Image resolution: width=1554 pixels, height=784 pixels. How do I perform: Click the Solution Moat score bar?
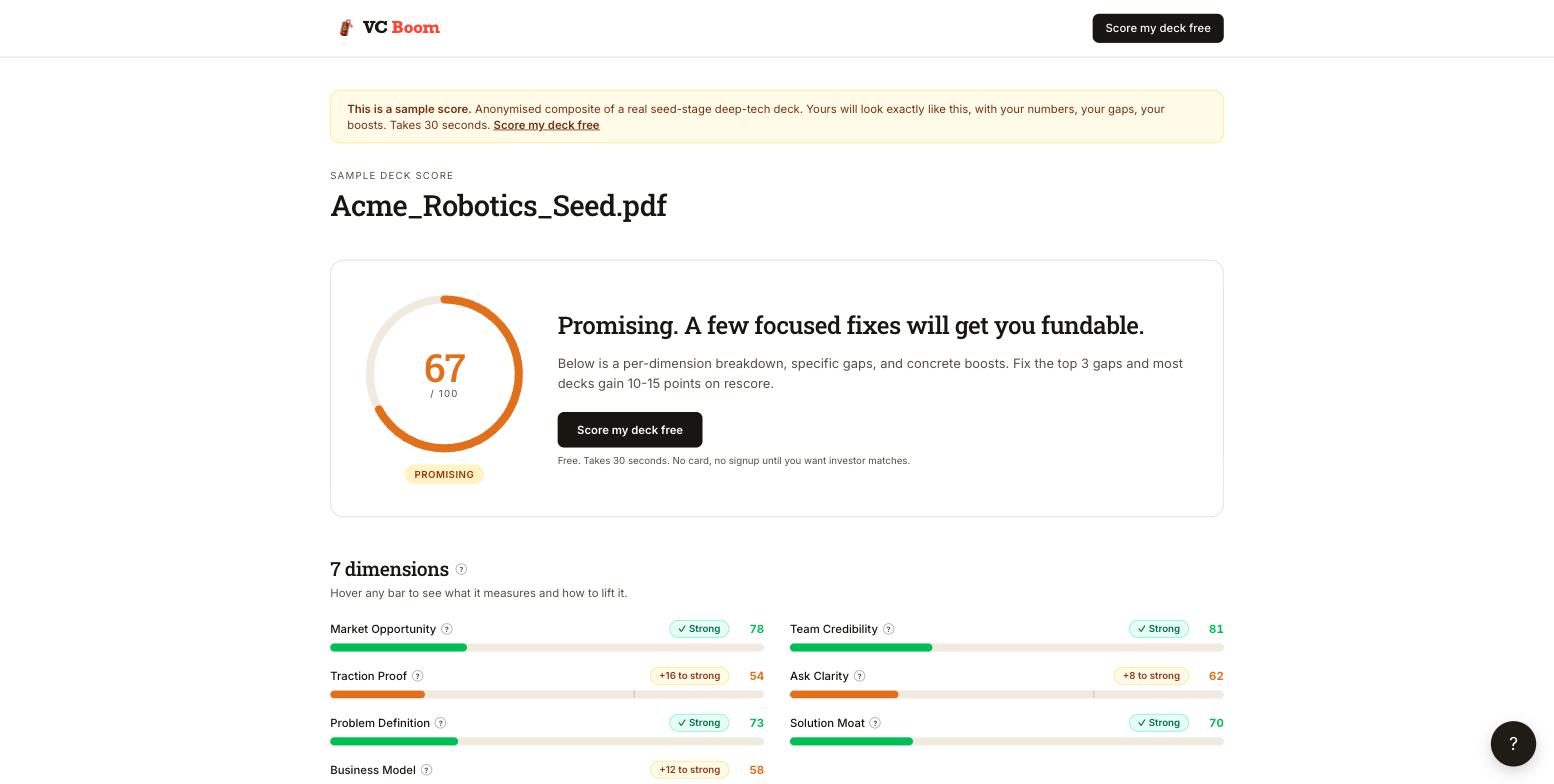pos(1007,742)
